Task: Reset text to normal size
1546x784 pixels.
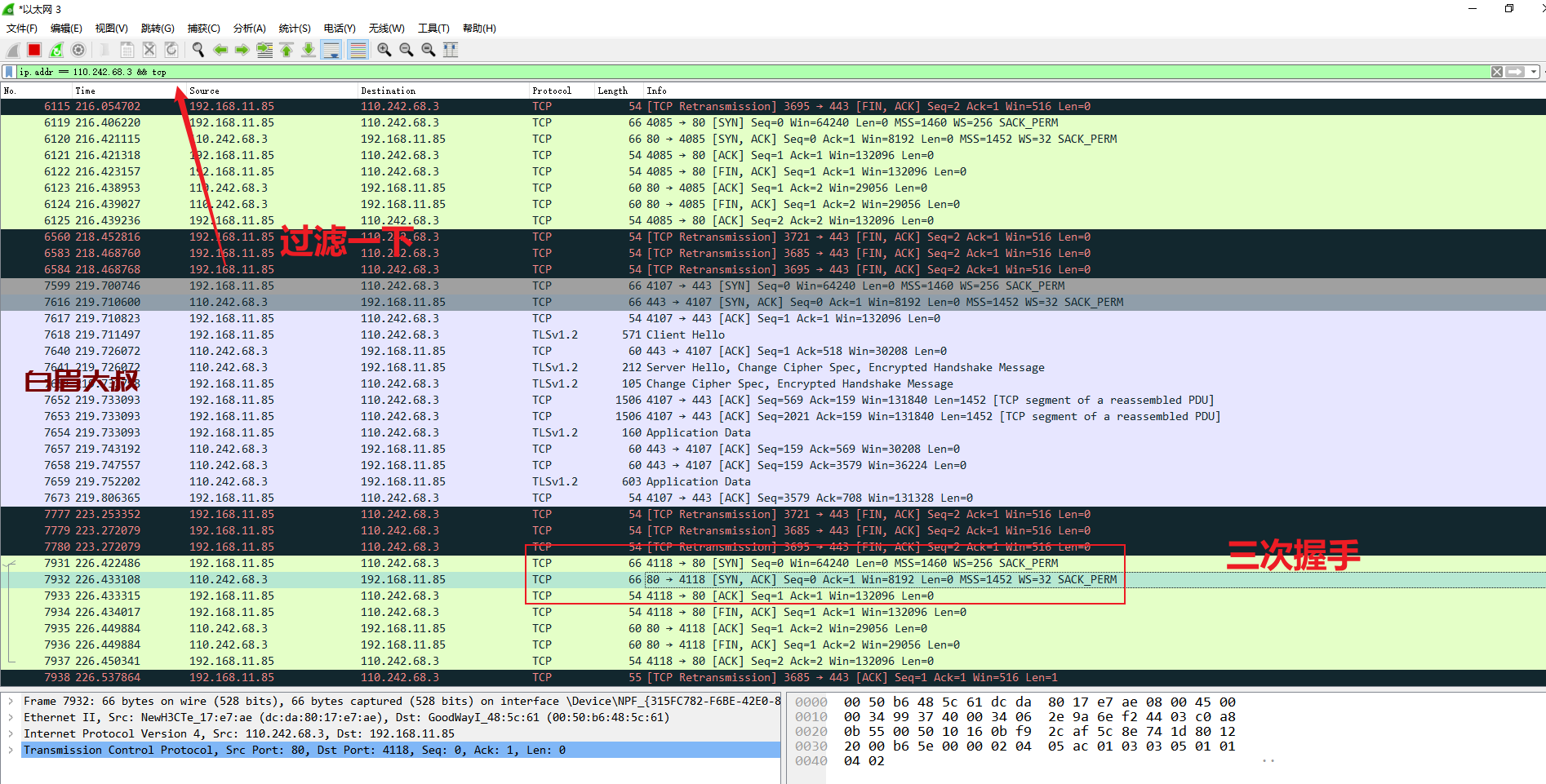Action: click(429, 50)
